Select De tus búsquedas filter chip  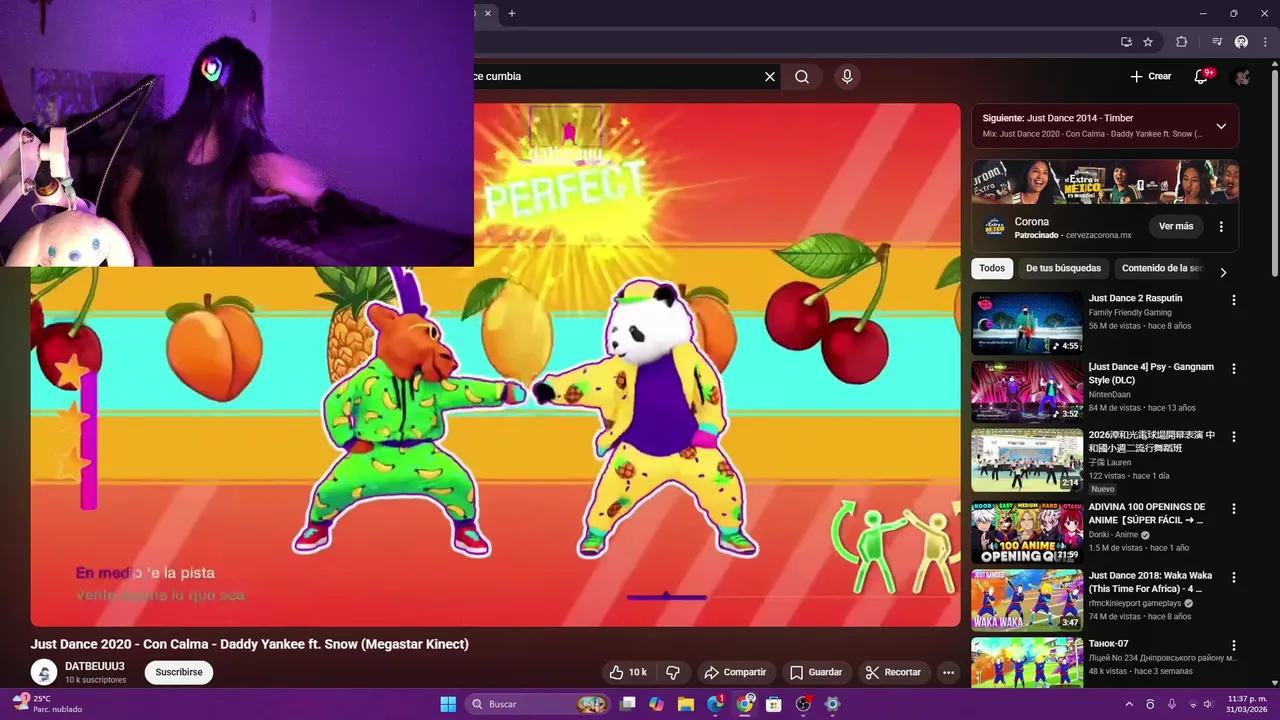point(1063,268)
